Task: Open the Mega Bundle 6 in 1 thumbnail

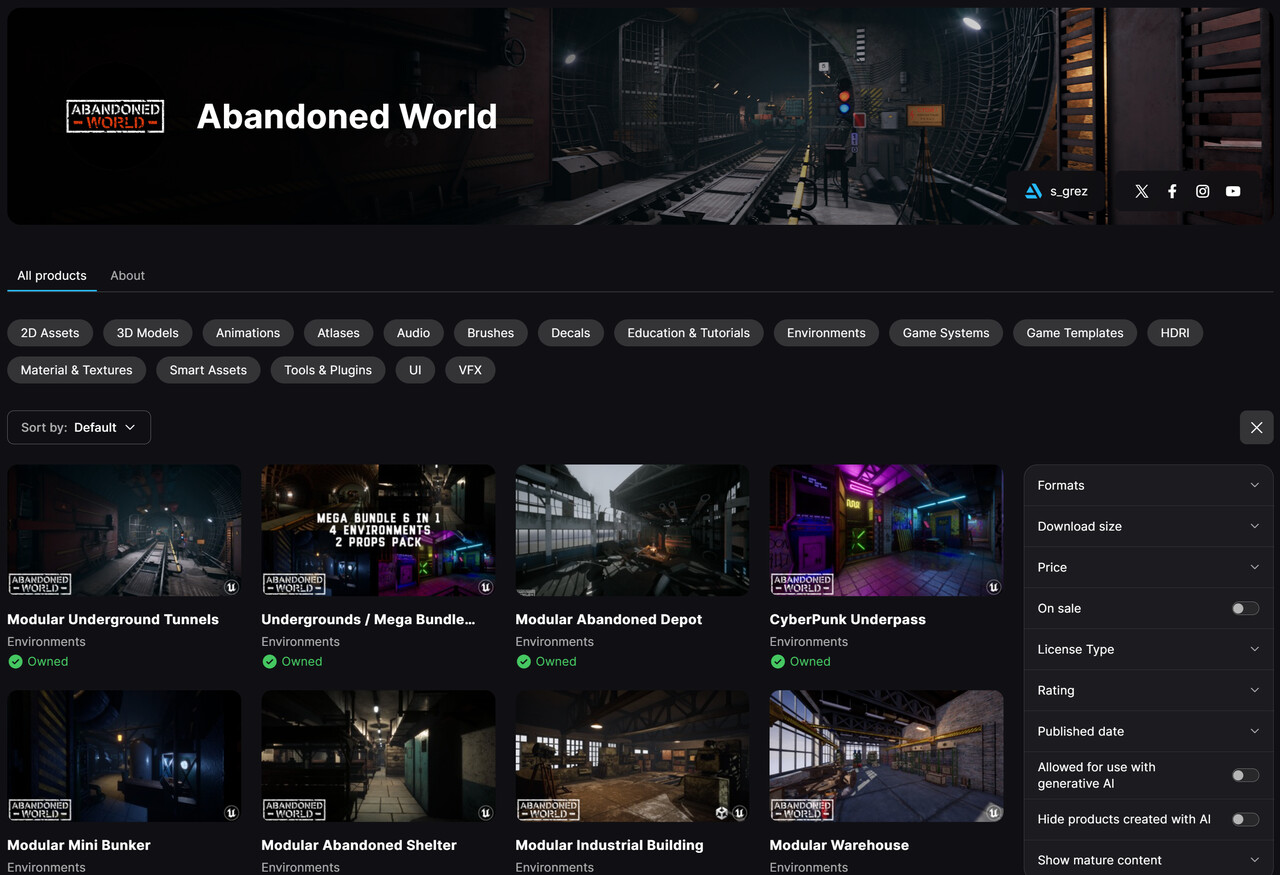Action: coord(378,530)
